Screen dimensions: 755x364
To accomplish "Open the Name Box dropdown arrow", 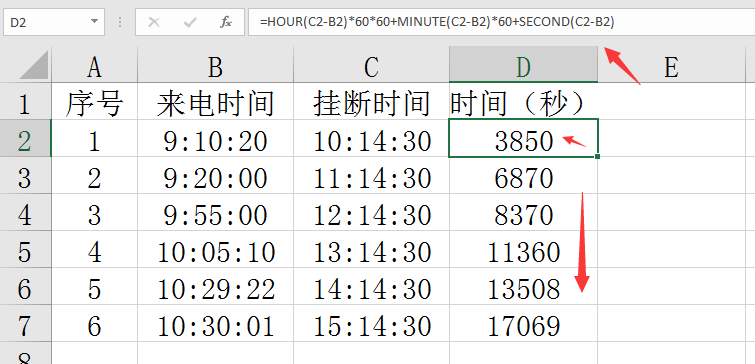I will pyautogui.click(x=94, y=22).
